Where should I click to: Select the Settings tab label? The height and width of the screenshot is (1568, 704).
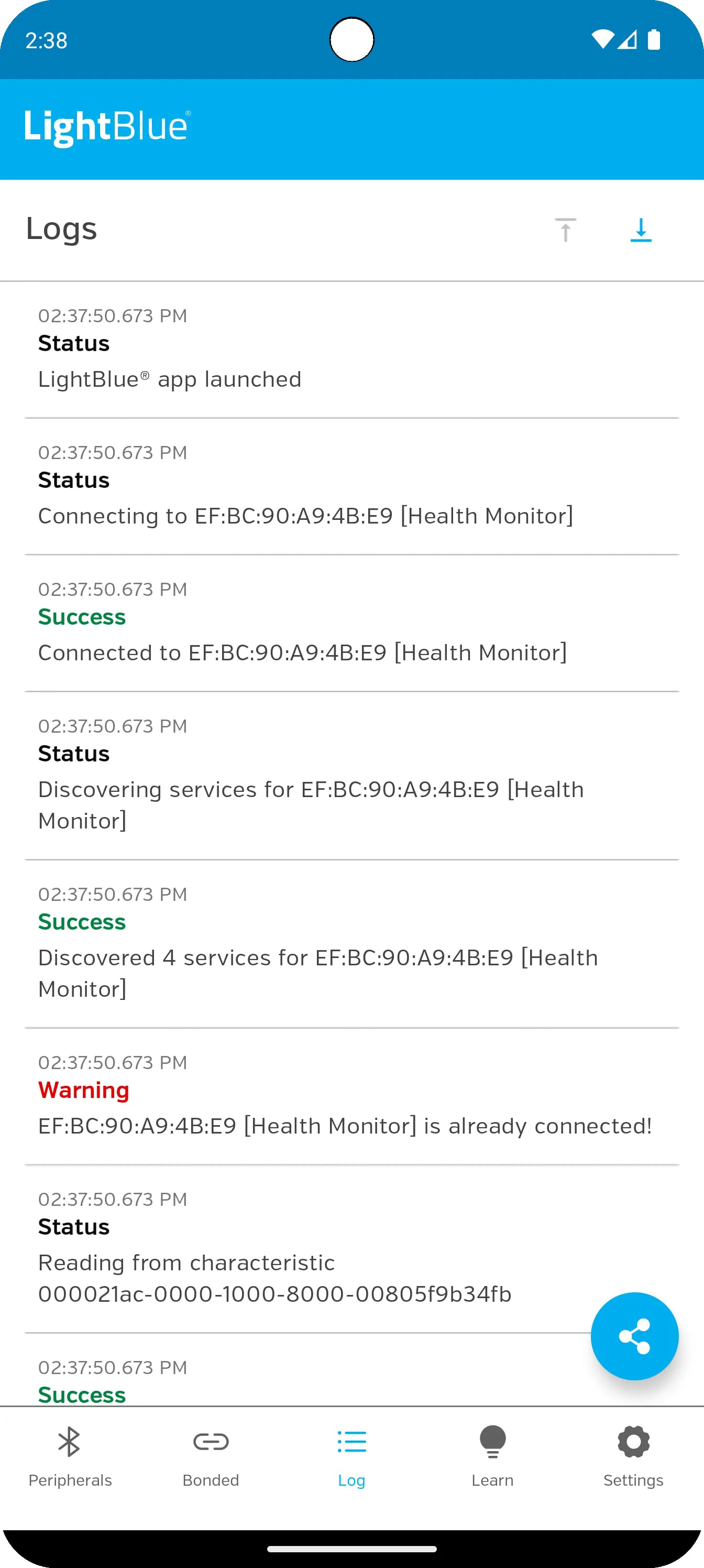tap(633, 1480)
